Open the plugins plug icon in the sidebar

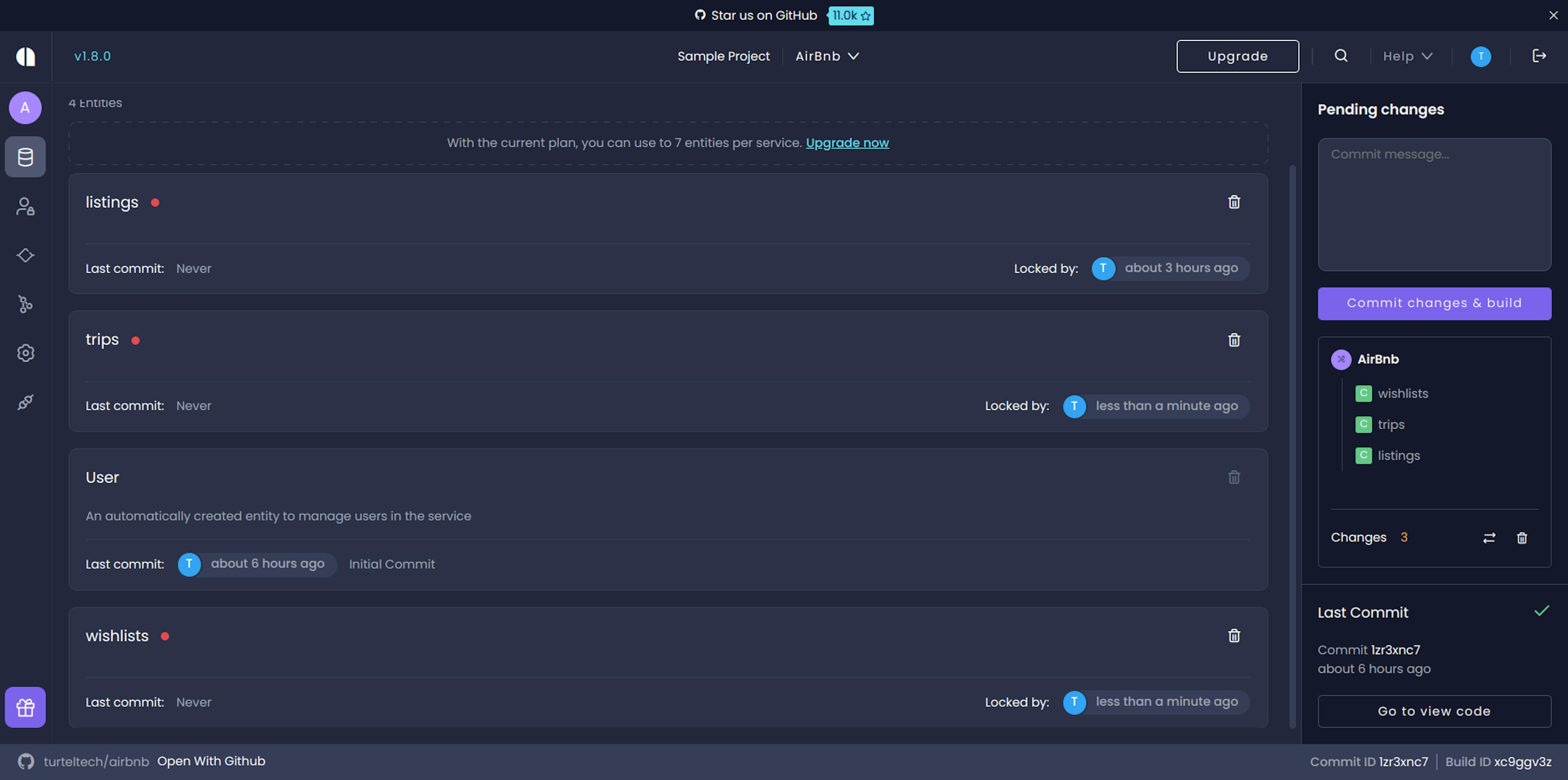click(x=25, y=402)
